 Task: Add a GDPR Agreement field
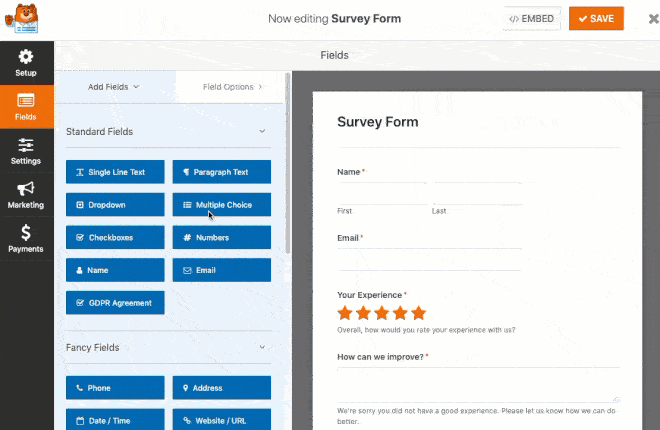pos(115,303)
